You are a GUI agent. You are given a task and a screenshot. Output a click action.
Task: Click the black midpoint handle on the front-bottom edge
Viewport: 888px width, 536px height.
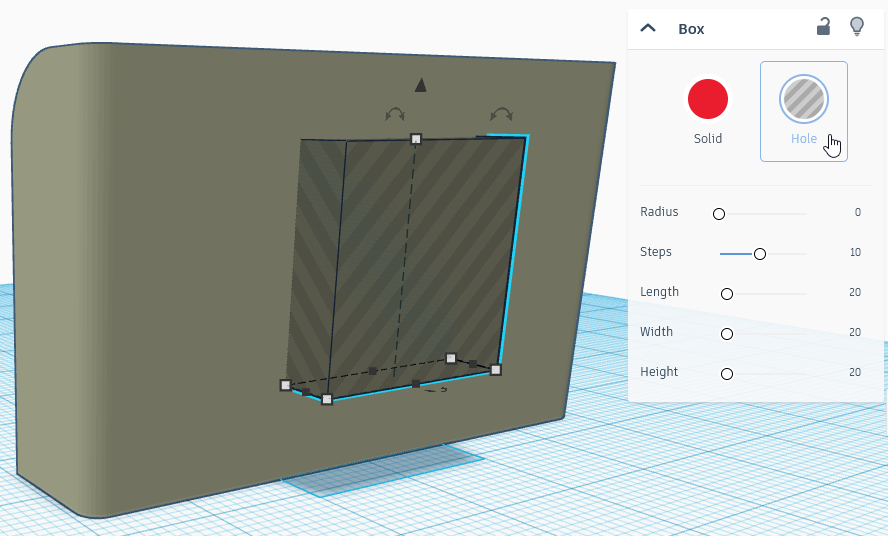pos(416,384)
